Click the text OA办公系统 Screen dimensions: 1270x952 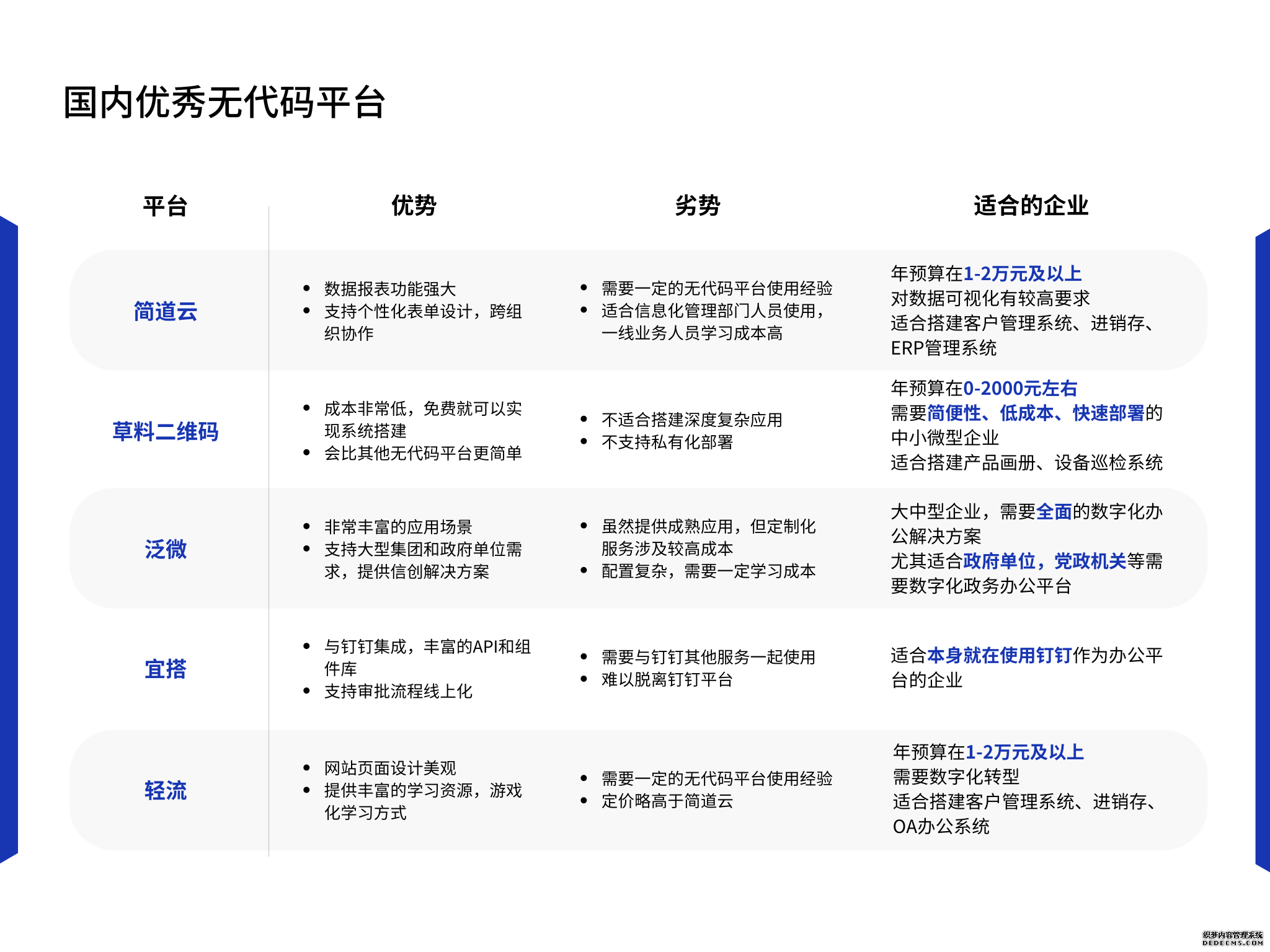point(941,826)
